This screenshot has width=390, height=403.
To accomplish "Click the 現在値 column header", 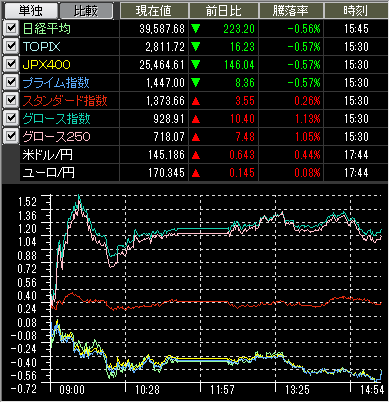I will point(154,11).
